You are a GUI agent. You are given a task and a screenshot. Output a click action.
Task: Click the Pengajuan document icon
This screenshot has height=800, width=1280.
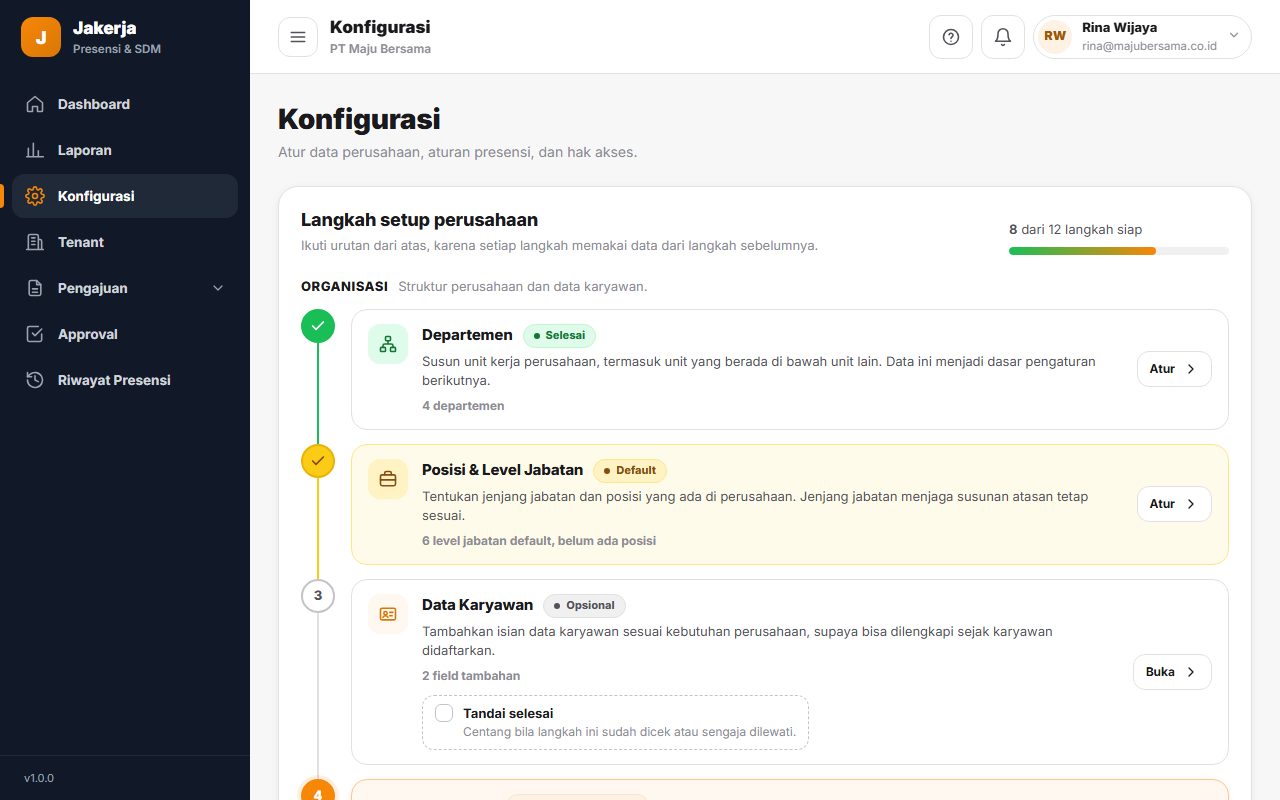tap(35, 288)
